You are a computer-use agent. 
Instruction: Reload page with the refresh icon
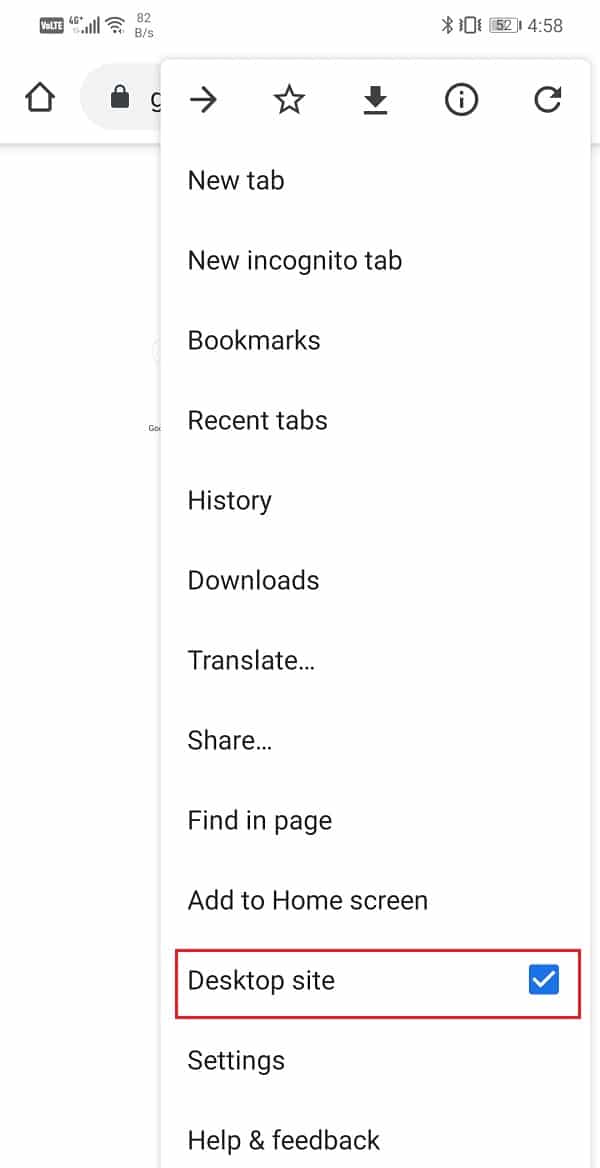click(x=548, y=100)
